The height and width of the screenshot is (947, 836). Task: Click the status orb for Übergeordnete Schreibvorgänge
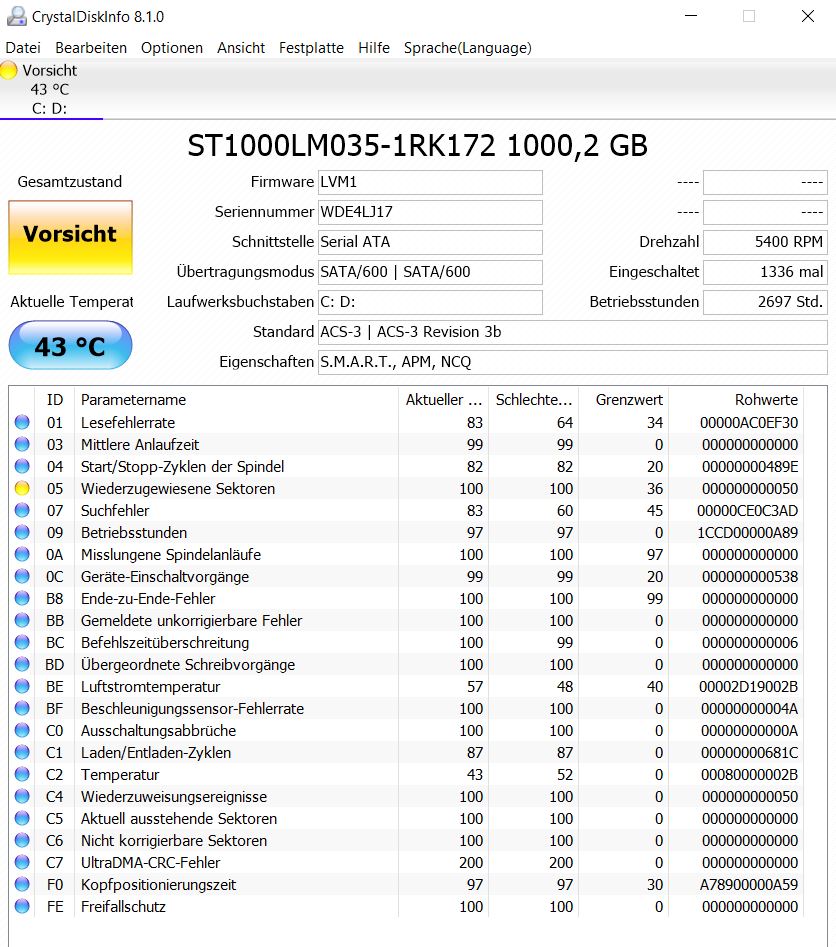22,664
